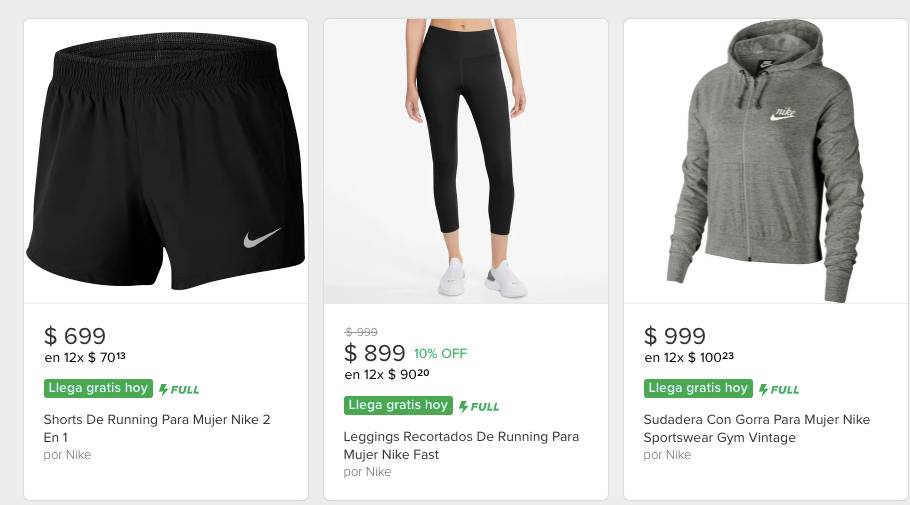Click 'Llega gratis hoy' badge under hoodie

click(698, 388)
